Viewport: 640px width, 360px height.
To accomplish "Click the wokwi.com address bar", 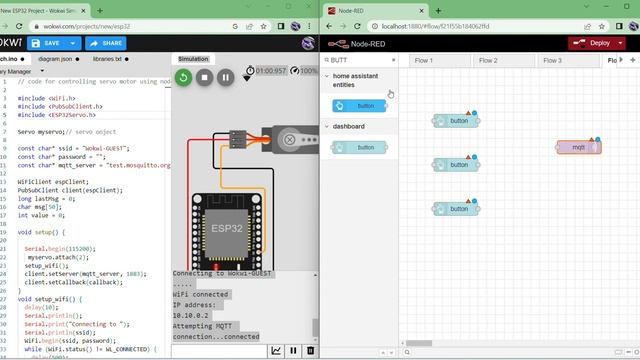I will click(x=135, y=27).
